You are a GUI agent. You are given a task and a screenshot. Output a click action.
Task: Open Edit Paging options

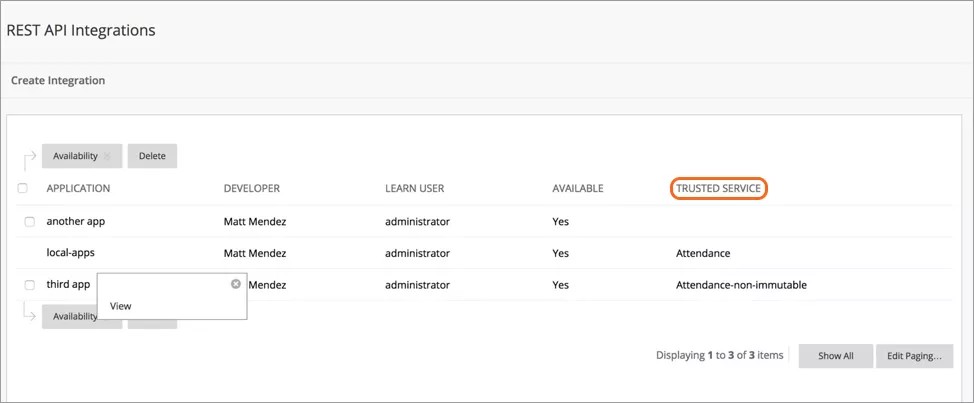click(914, 356)
